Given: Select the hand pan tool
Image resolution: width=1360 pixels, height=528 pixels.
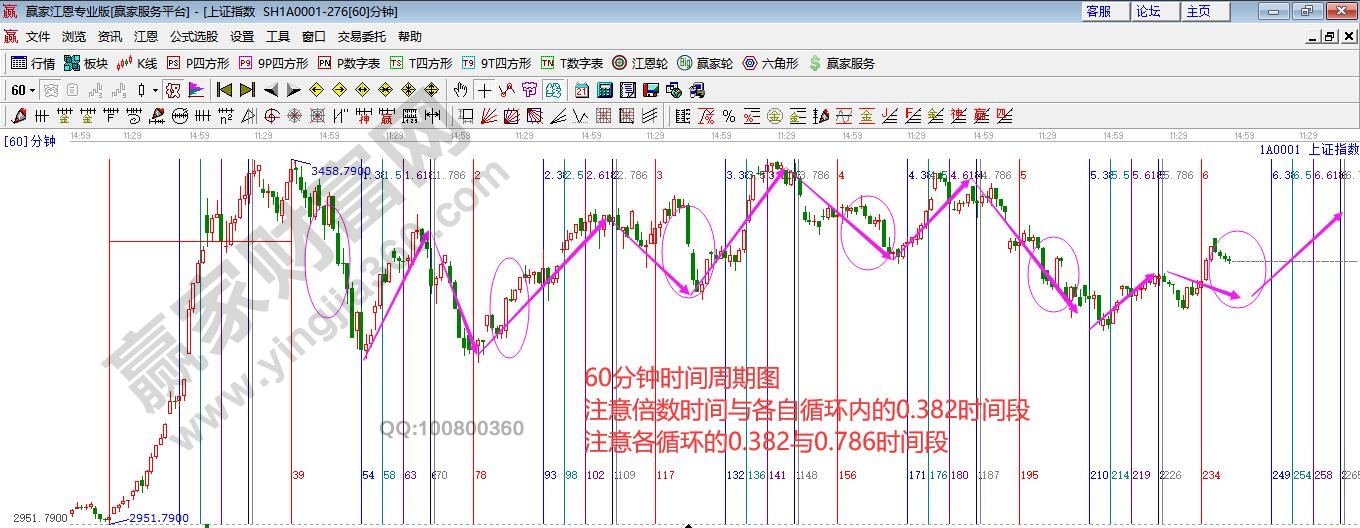Looking at the screenshot, I should (x=461, y=90).
